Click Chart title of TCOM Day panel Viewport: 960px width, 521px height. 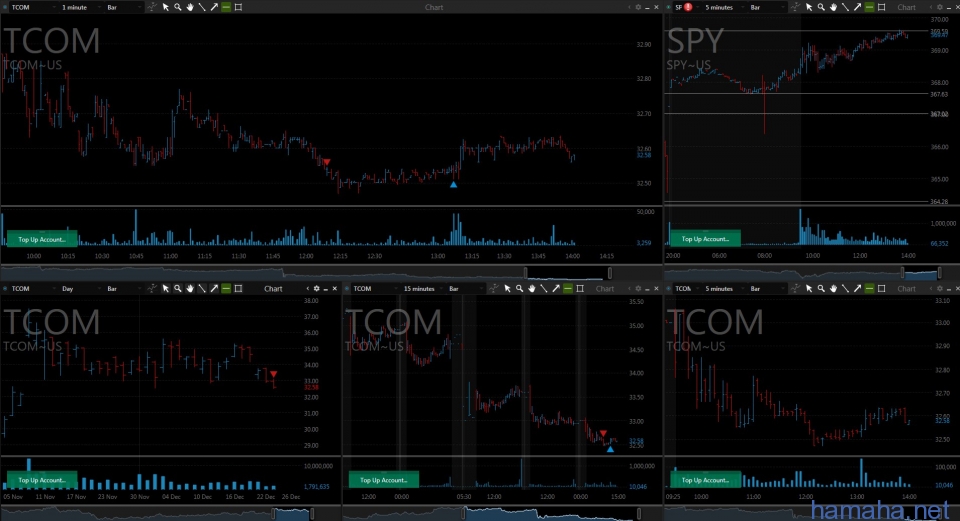(273, 288)
